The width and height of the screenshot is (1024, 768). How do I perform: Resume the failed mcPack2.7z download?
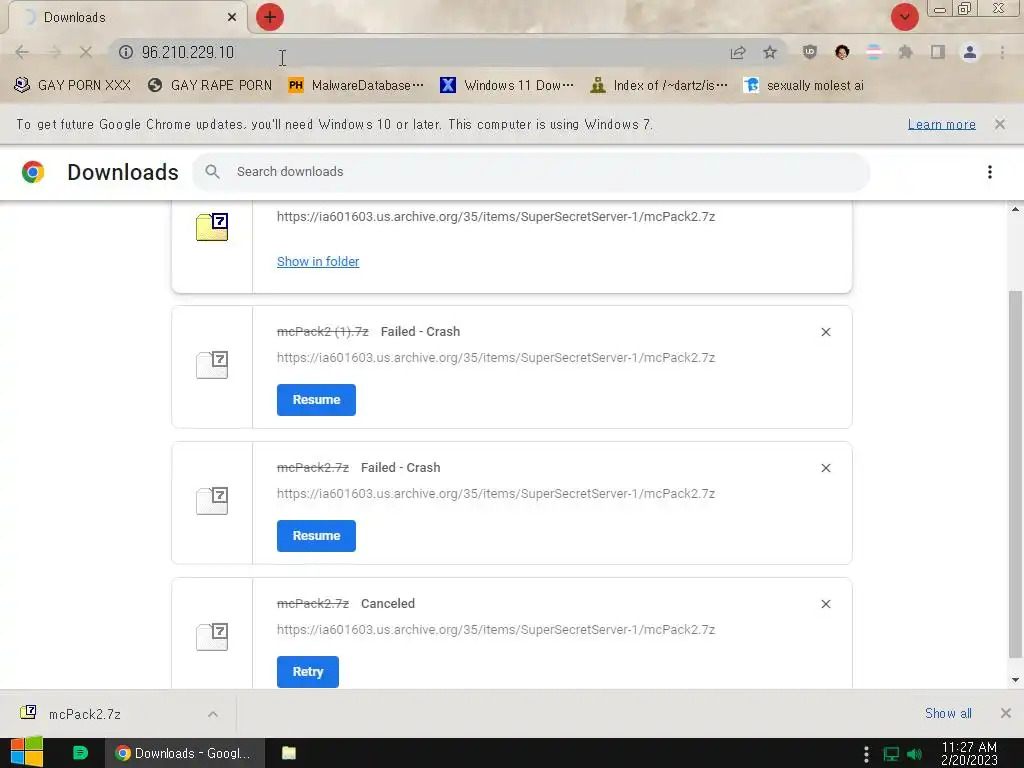click(x=316, y=536)
